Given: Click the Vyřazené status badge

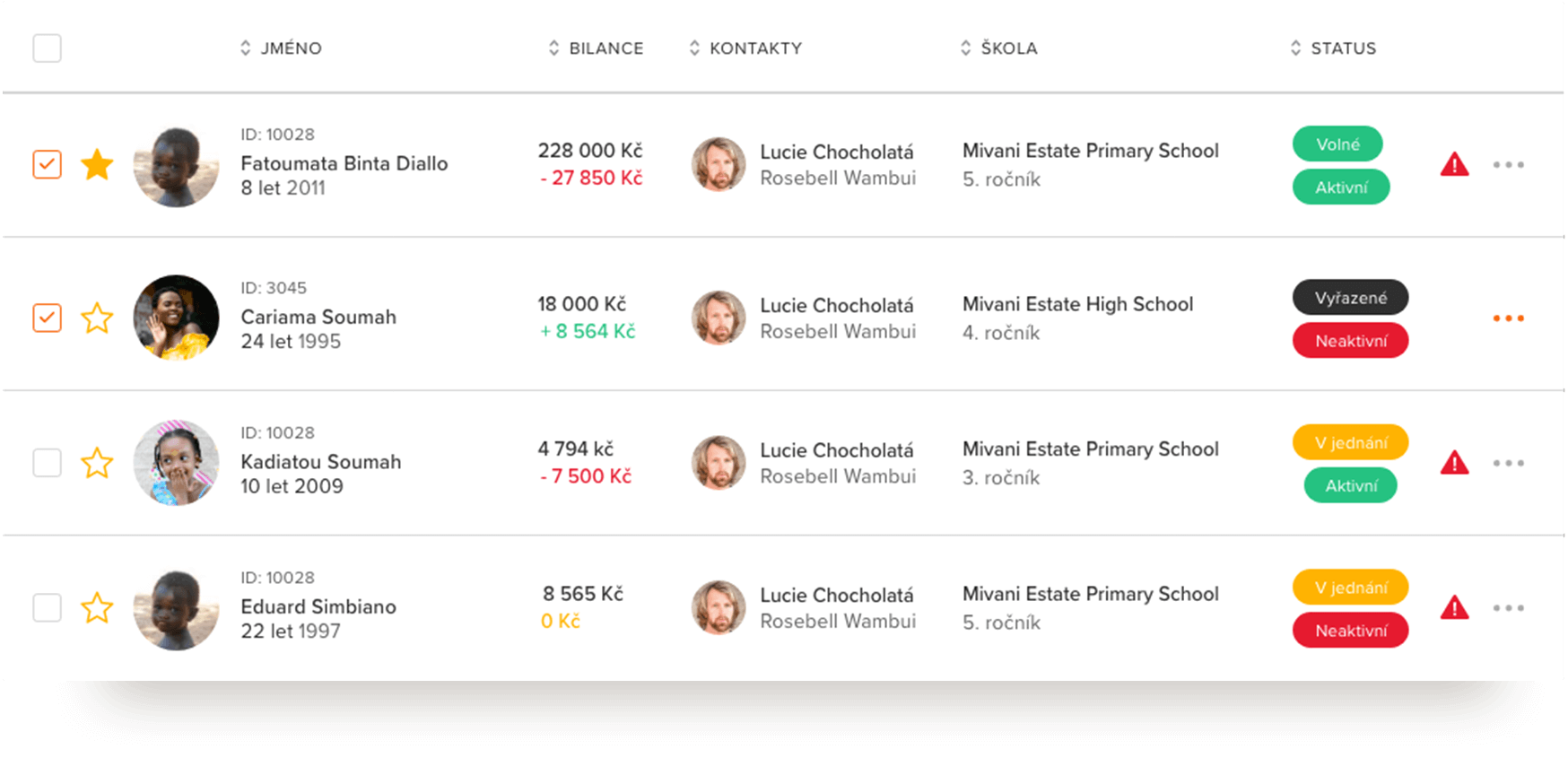Looking at the screenshot, I should click(x=1350, y=298).
